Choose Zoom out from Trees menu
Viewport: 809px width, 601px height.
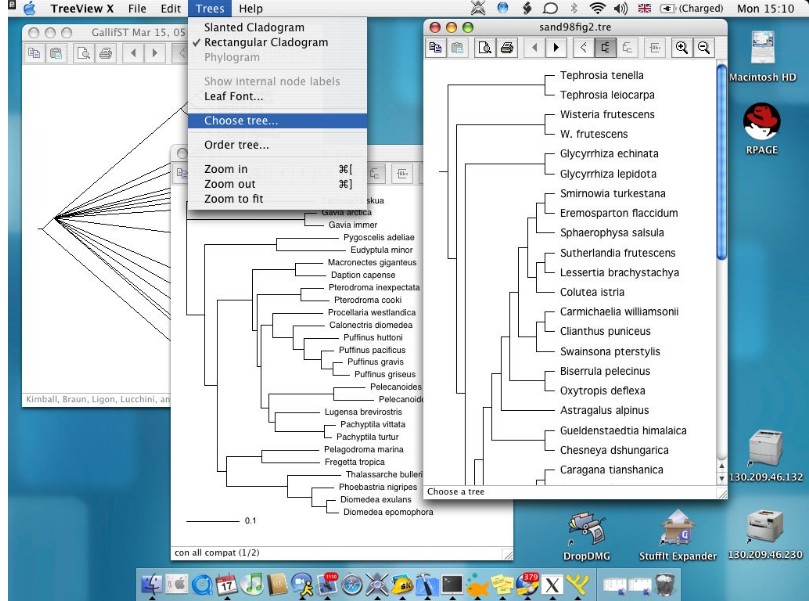point(277,184)
